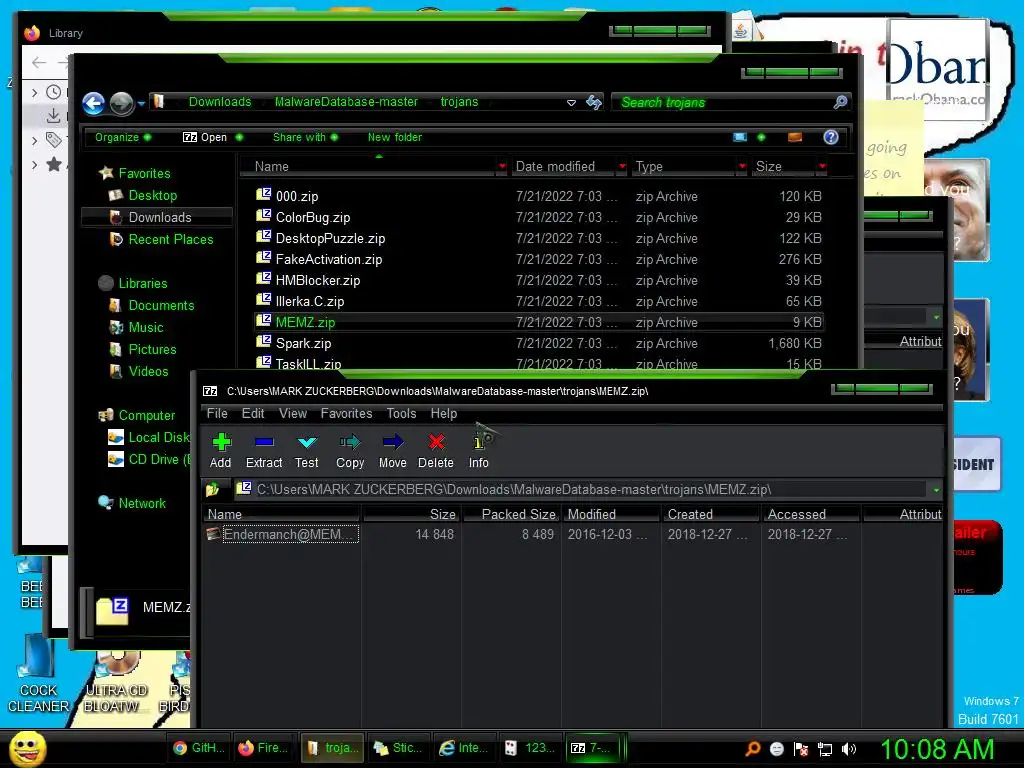Sort 7-Zip list by Packed Size column
The image size is (1024, 768).
pyautogui.click(x=511, y=514)
